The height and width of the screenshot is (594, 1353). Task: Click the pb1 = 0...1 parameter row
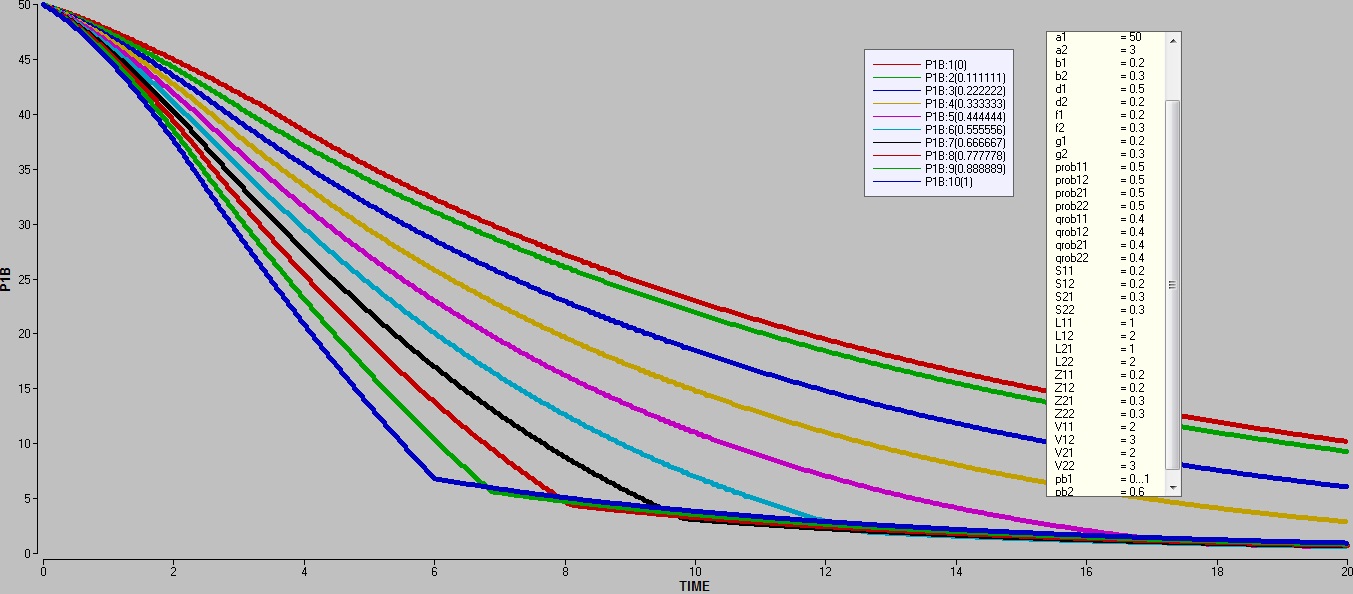point(1100,479)
